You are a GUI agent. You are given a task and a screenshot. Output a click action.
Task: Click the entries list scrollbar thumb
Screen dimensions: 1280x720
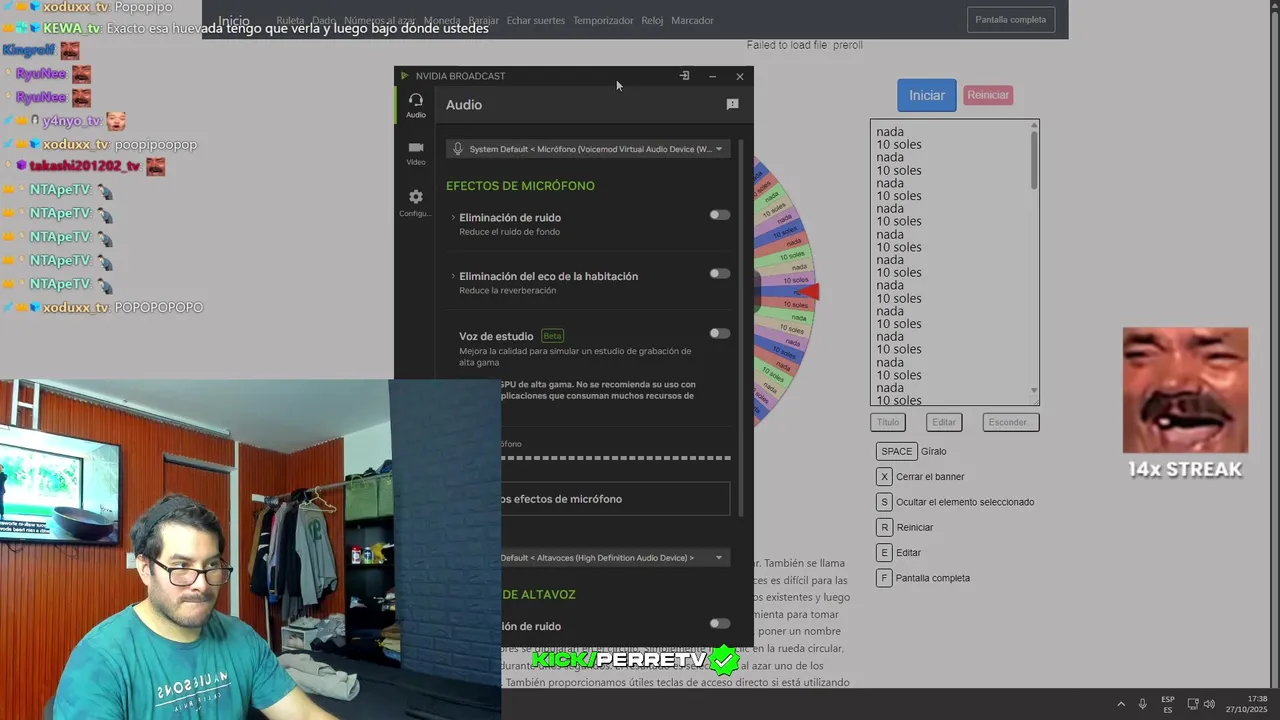pyautogui.click(x=1034, y=160)
